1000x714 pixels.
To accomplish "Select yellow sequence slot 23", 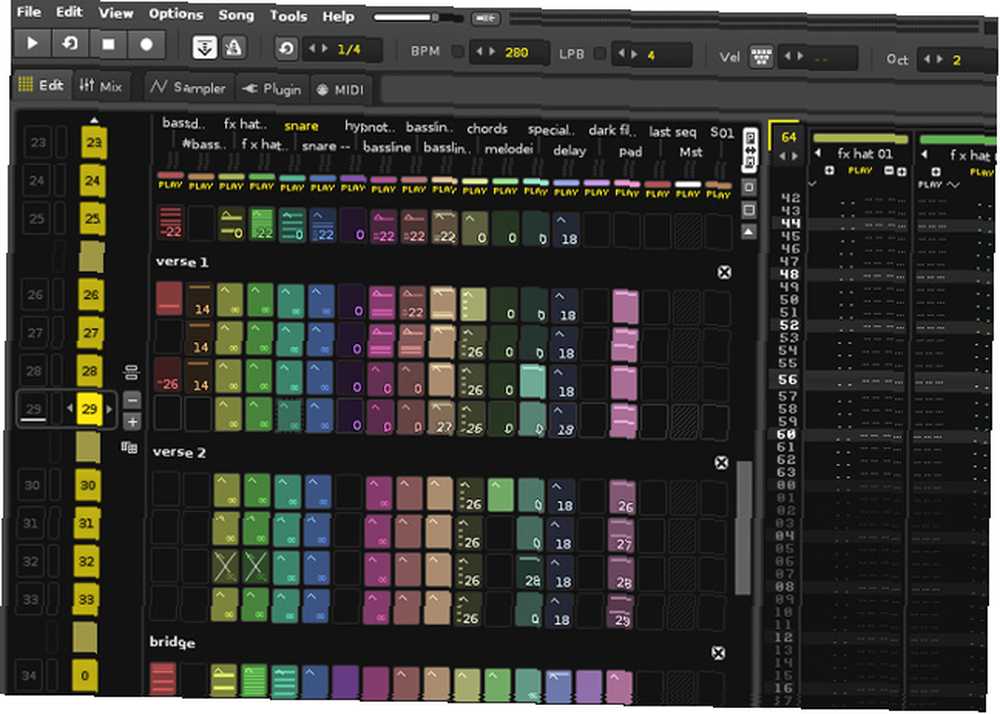I will coord(94,142).
